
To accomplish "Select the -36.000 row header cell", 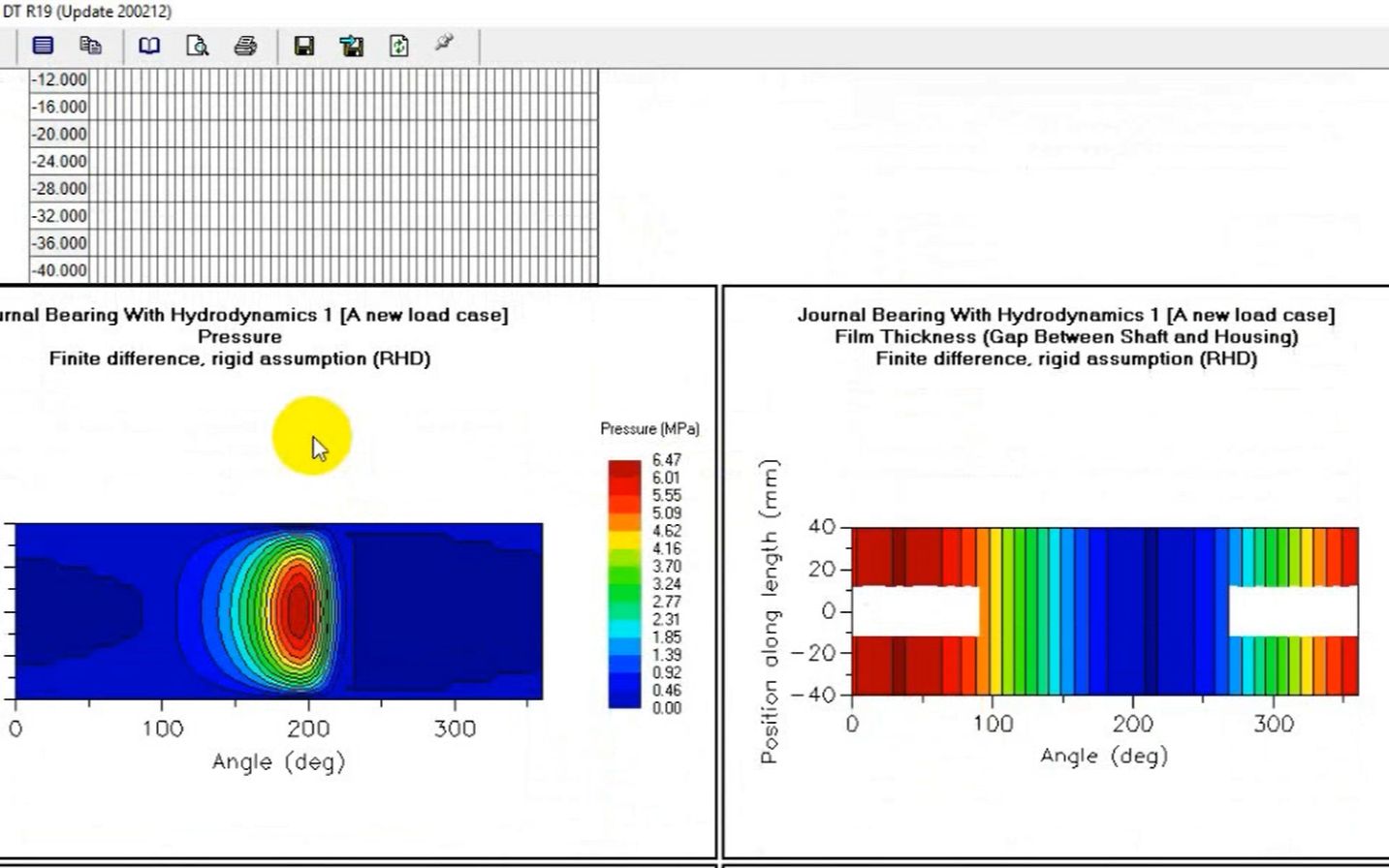I will click(59, 242).
